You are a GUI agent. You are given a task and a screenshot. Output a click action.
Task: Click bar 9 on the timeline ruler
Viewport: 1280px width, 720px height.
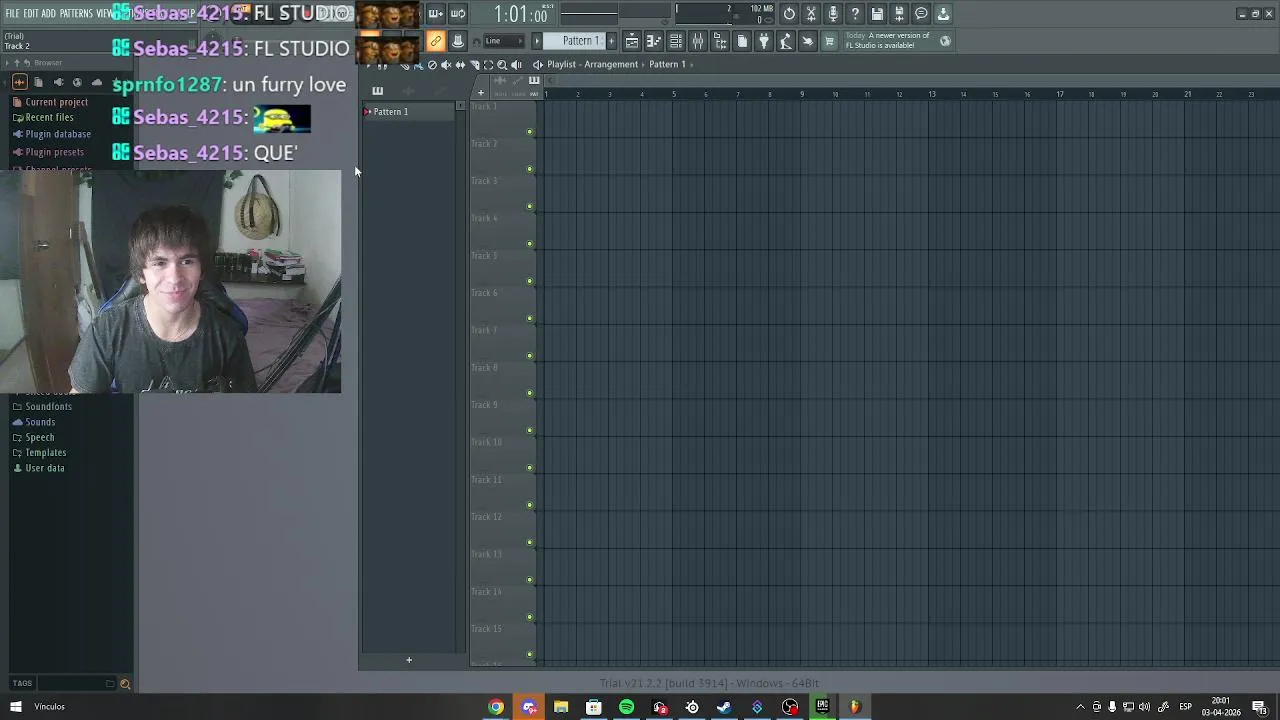pos(801,94)
